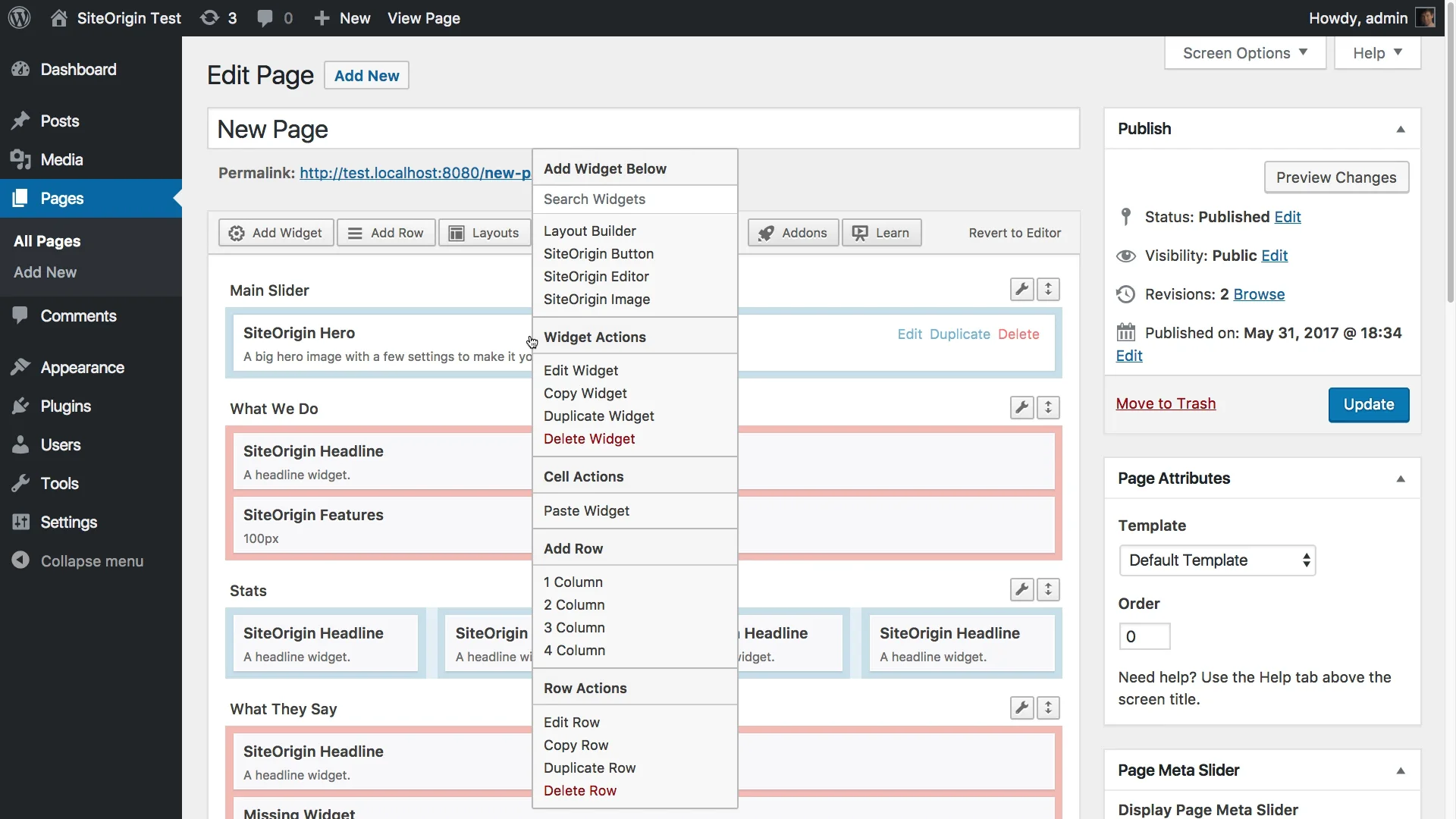Viewport: 1456px width, 819px height.
Task: Collapse the Page Attributes panel
Action: [x=1401, y=479]
